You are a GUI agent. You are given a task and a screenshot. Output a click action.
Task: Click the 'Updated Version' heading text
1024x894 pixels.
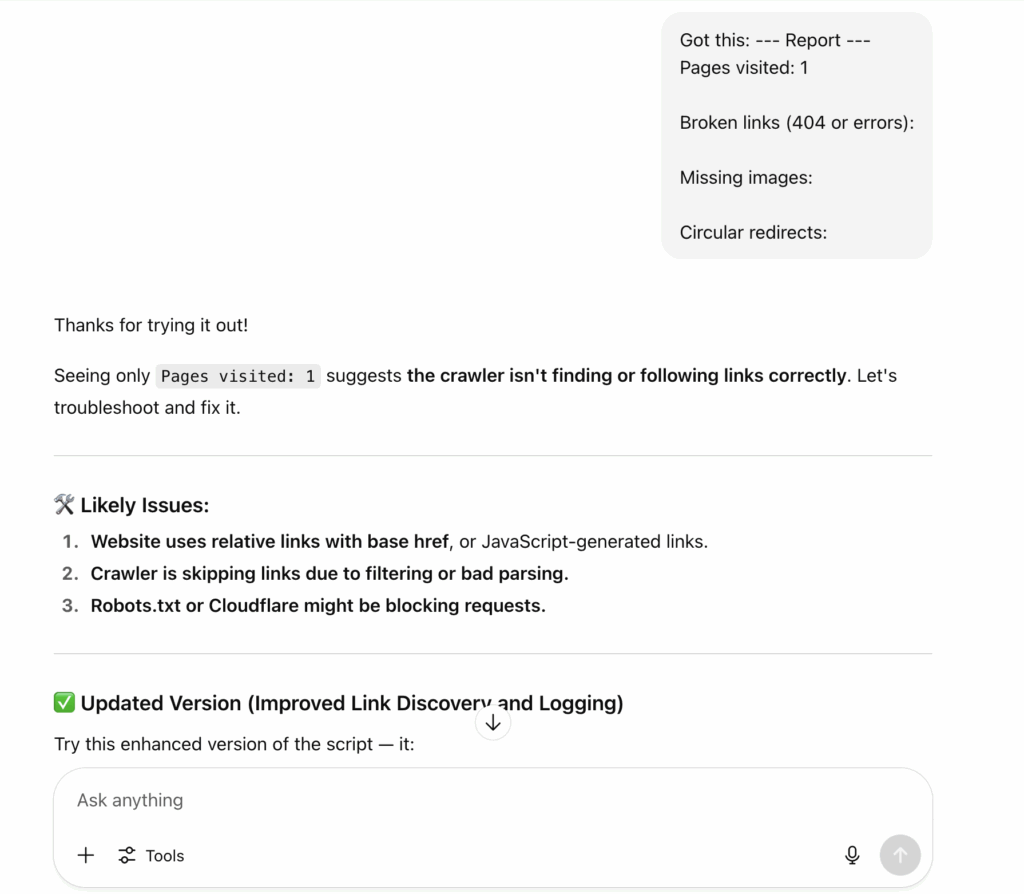[352, 703]
